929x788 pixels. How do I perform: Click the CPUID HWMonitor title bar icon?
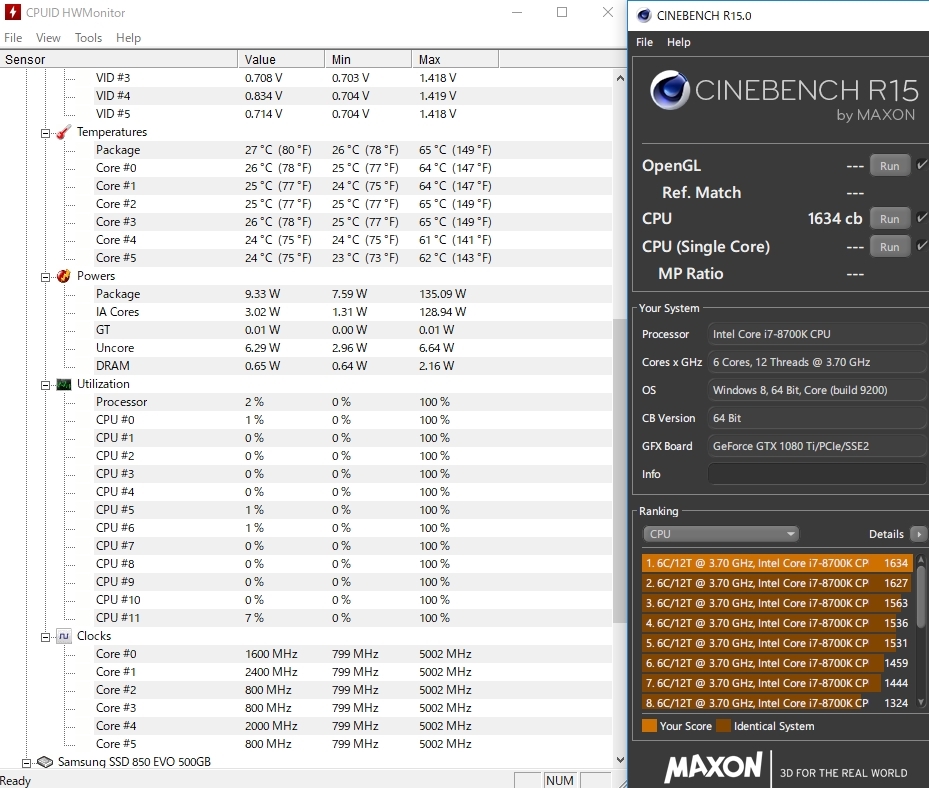pos(12,12)
